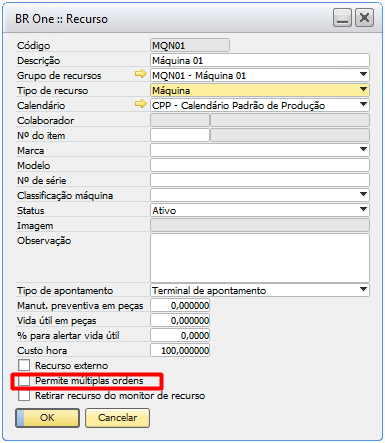Click the link arrow beside Calendário
The image size is (385, 443).
click(x=141, y=104)
